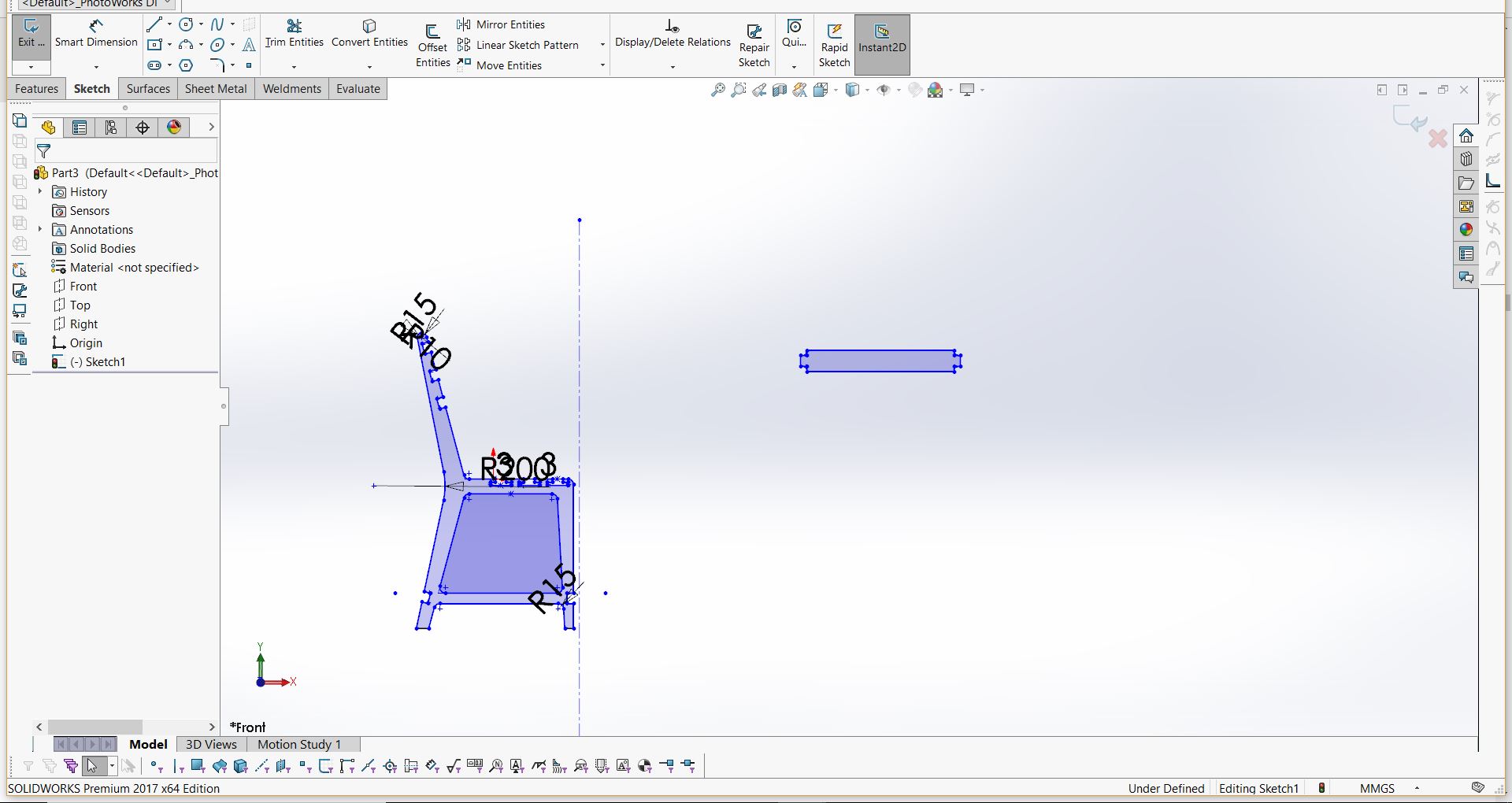The width and height of the screenshot is (1512, 803).
Task: Click Repair Sketch
Action: (x=754, y=46)
